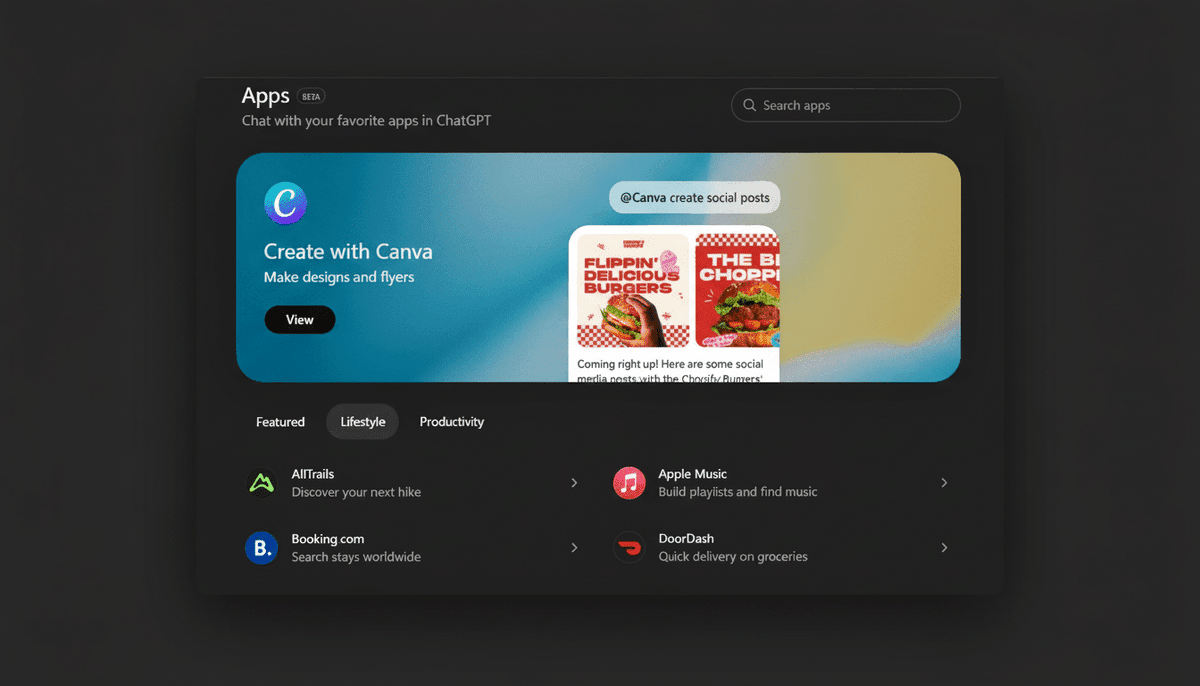The width and height of the screenshot is (1200, 686).
Task: Expand the Apple Music row chevron
Action: pos(944,483)
